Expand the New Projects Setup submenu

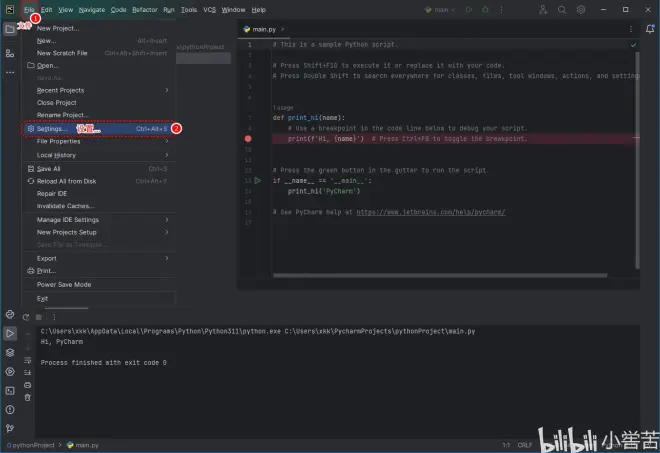point(100,232)
